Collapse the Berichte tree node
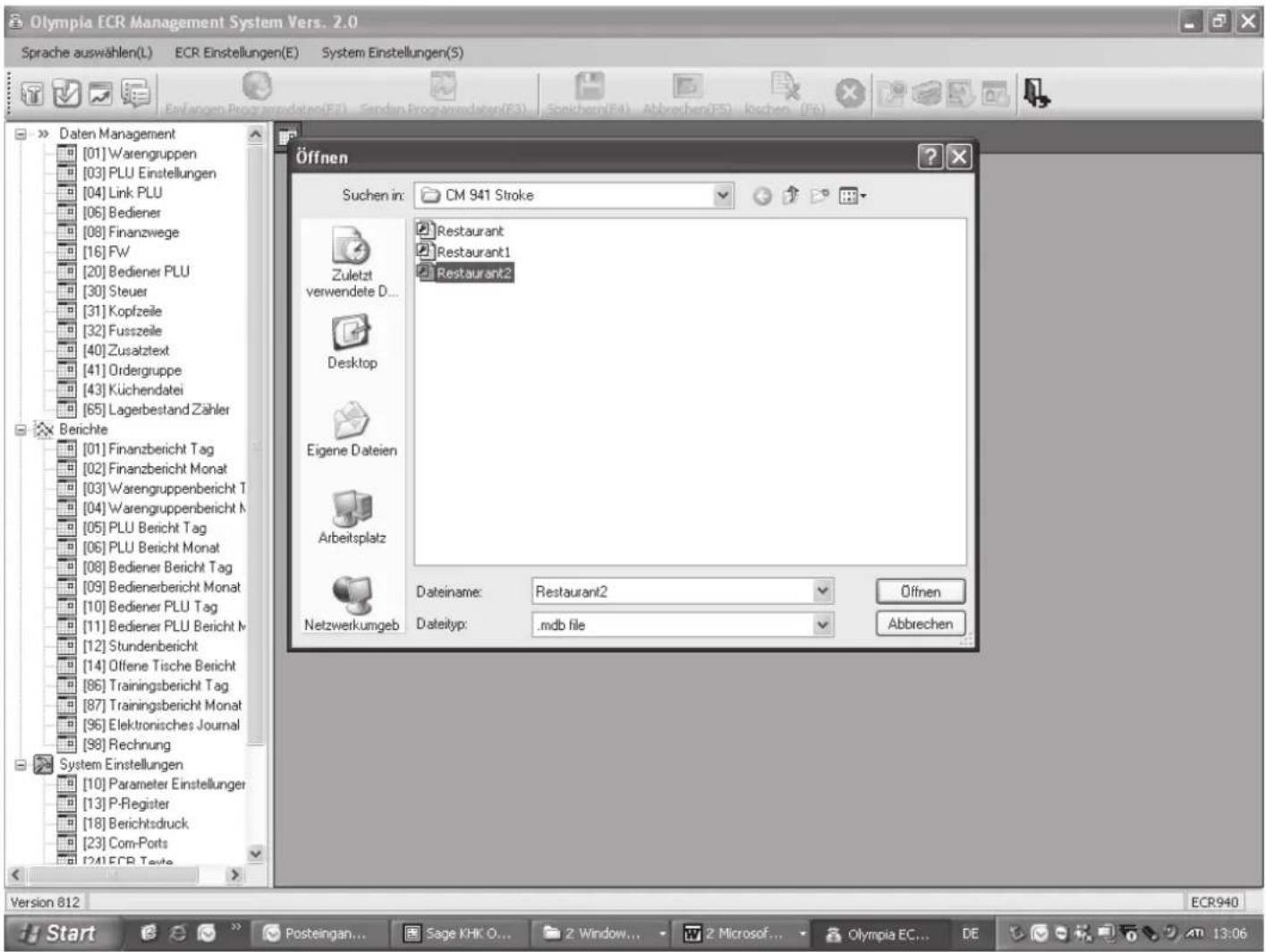Image resolution: width=1266 pixels, height=952 pixels. pos(21,429)
